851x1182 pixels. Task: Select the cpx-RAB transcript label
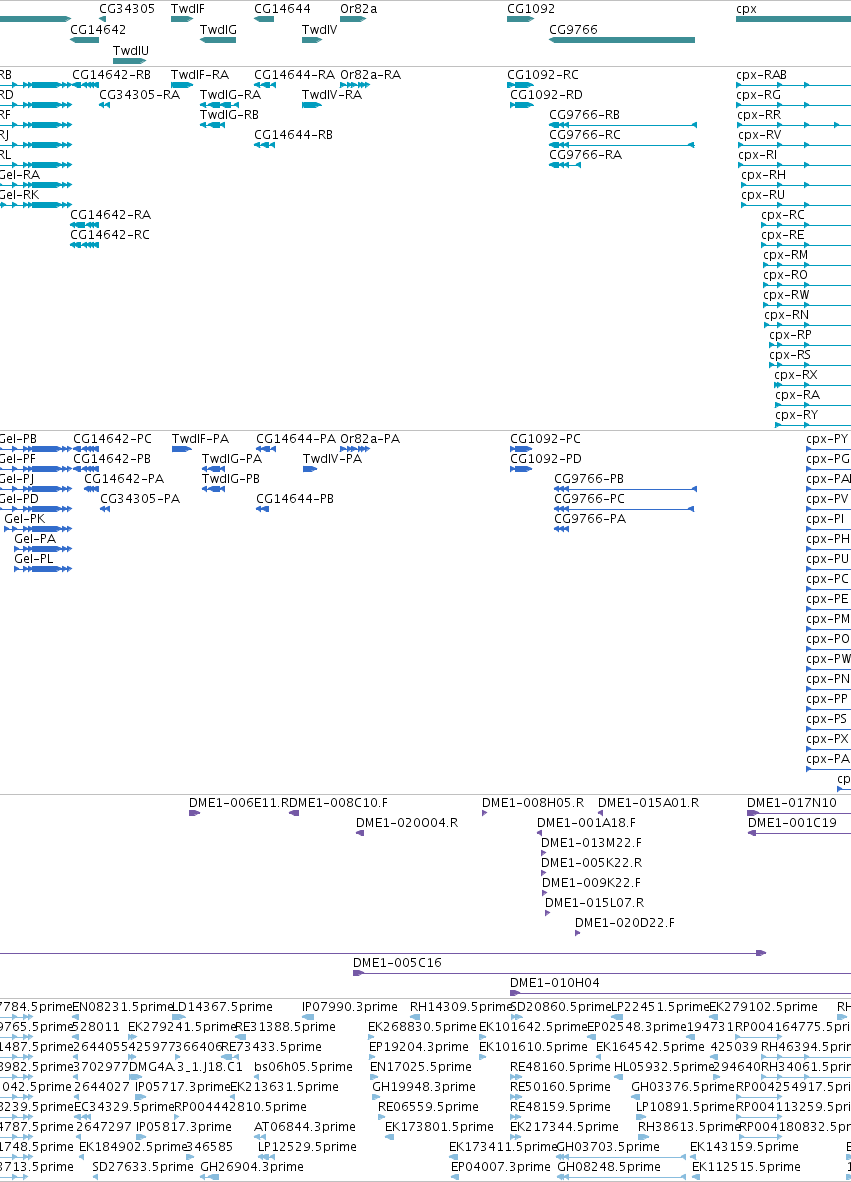[x=761, y=75]
